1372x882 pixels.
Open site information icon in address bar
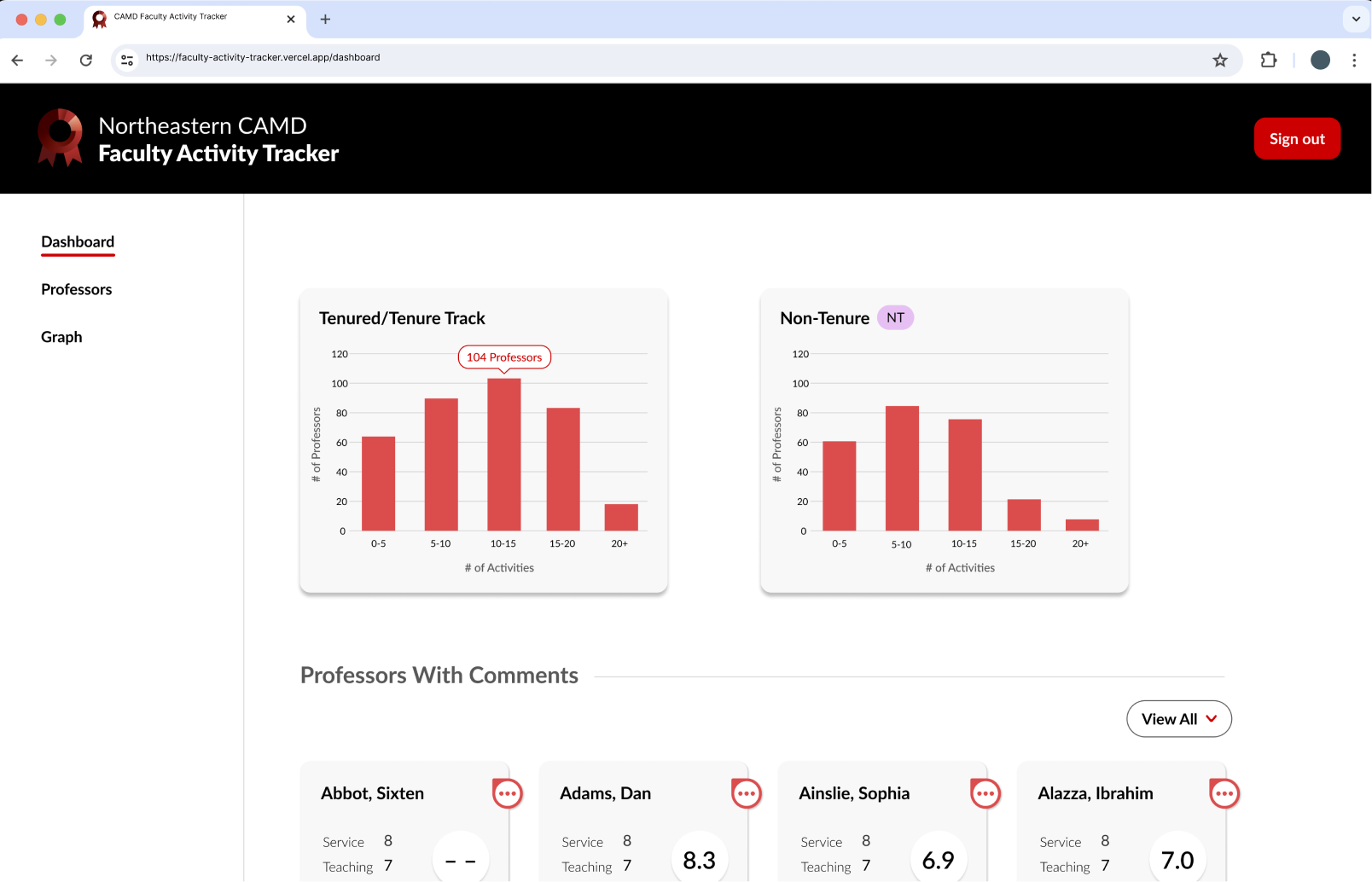[x=127, y=60]
